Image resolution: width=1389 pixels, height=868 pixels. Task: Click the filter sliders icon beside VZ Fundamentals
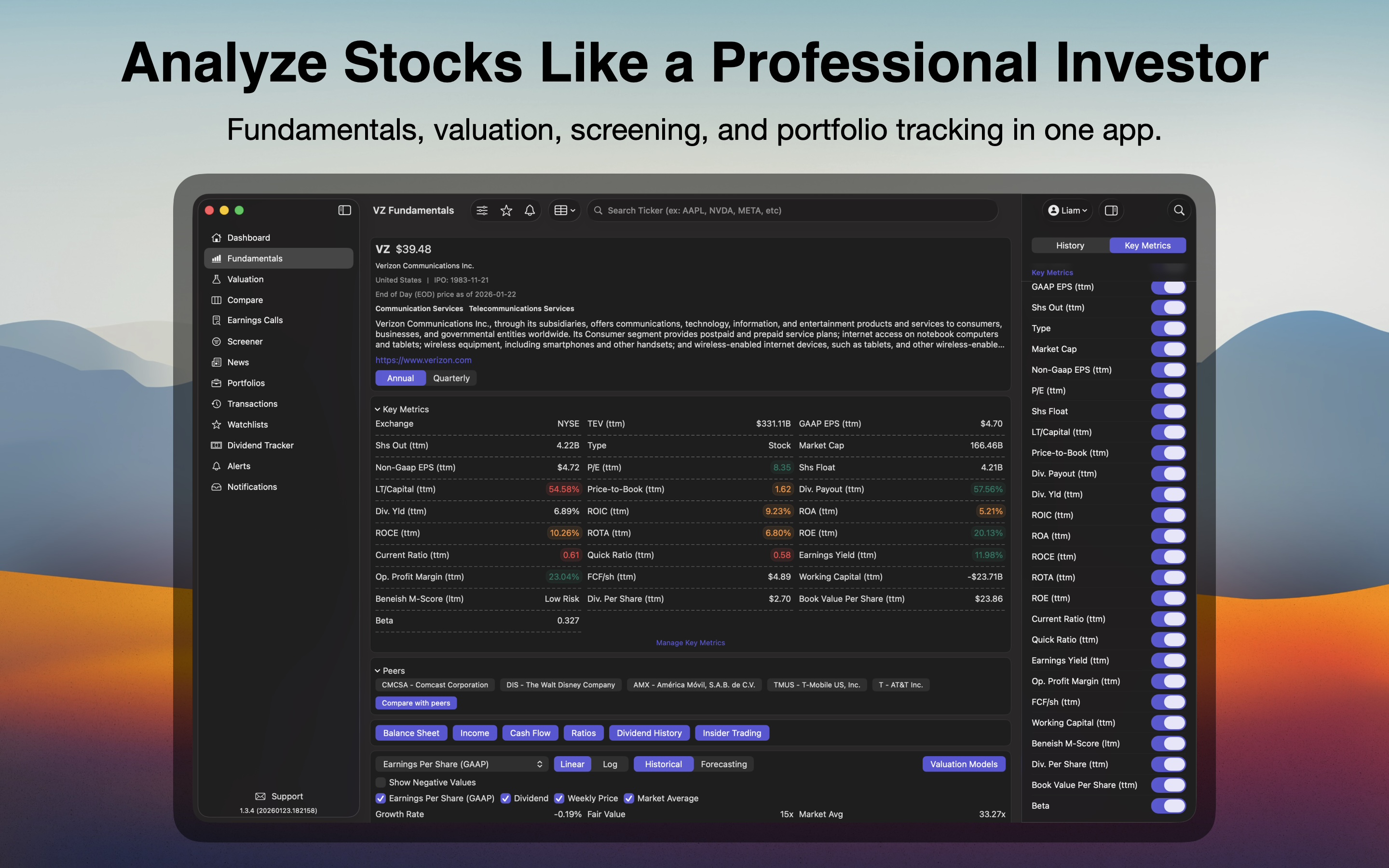482,210
